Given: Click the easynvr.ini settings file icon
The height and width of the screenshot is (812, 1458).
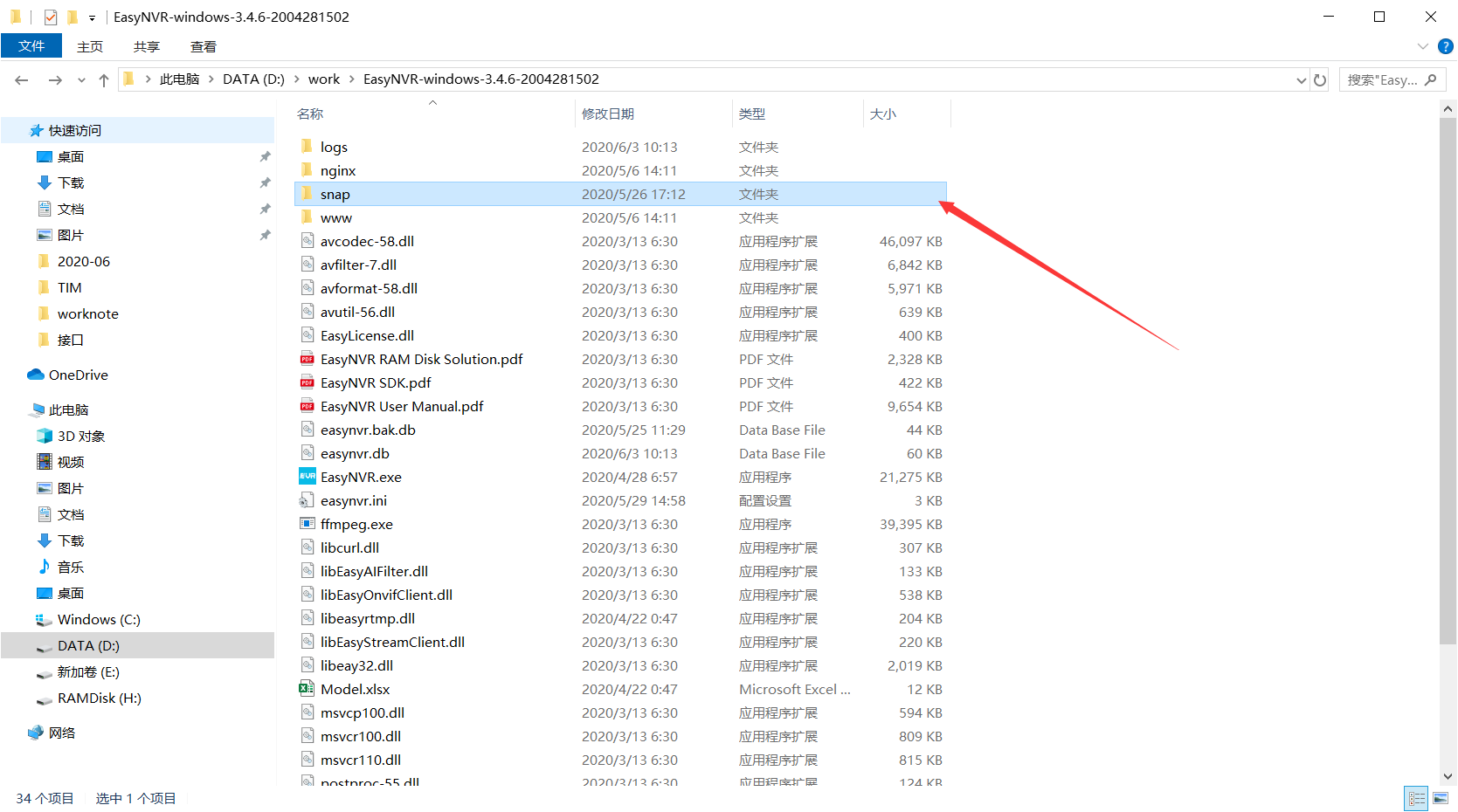Looking at the screenshot, I should (307, 499).
